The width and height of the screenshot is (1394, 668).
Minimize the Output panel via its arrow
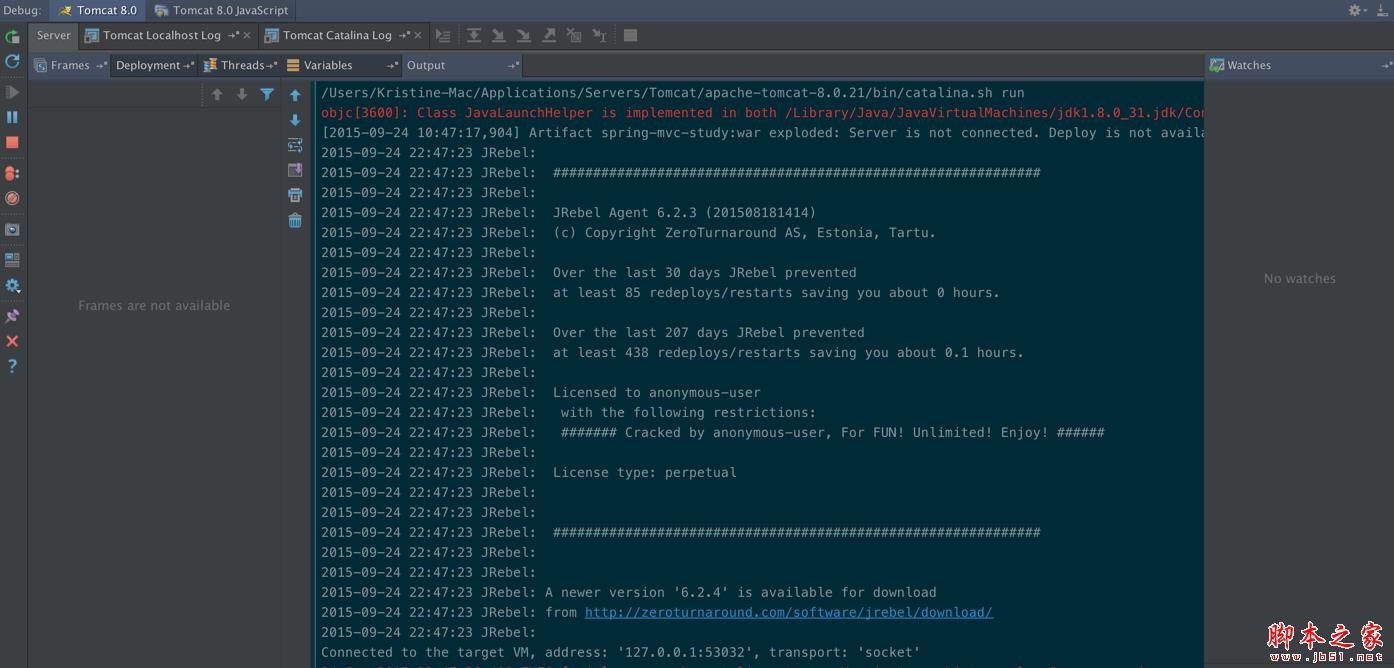513,65
